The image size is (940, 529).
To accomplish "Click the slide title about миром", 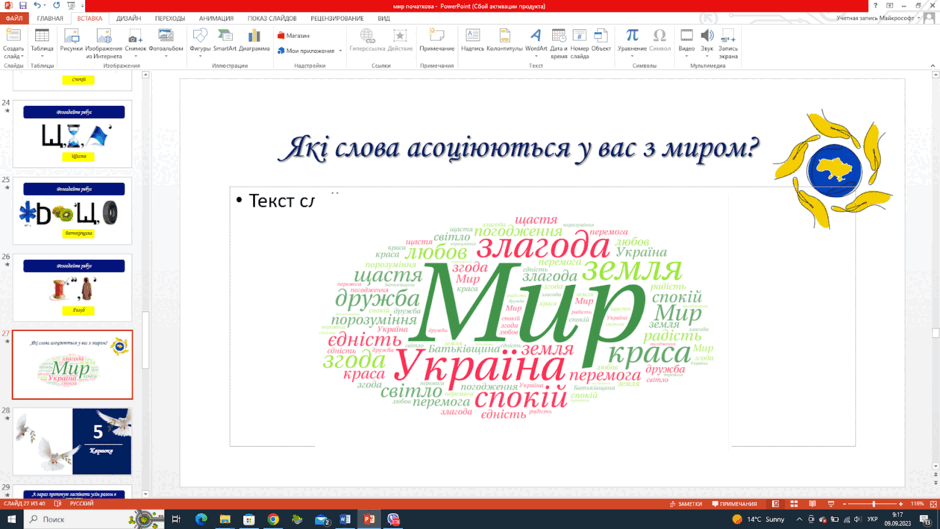I will click(x=519, y=148).
